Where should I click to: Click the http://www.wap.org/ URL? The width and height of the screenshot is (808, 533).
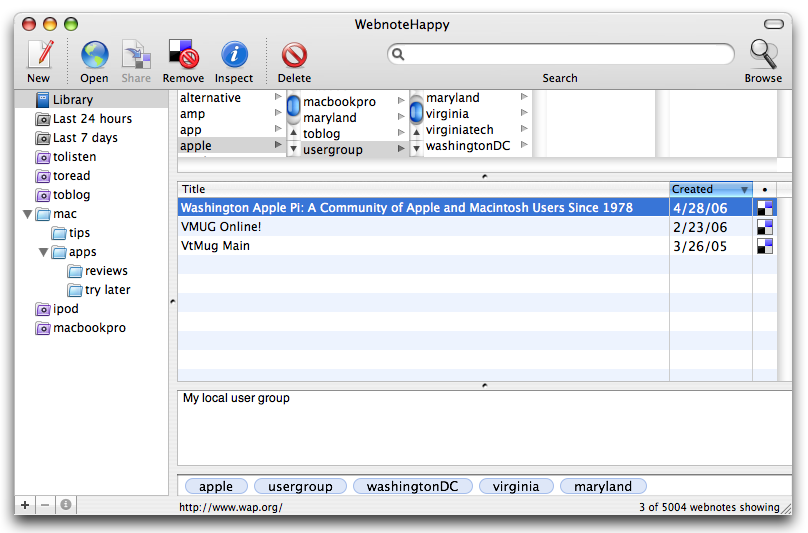tap(231, 507)
